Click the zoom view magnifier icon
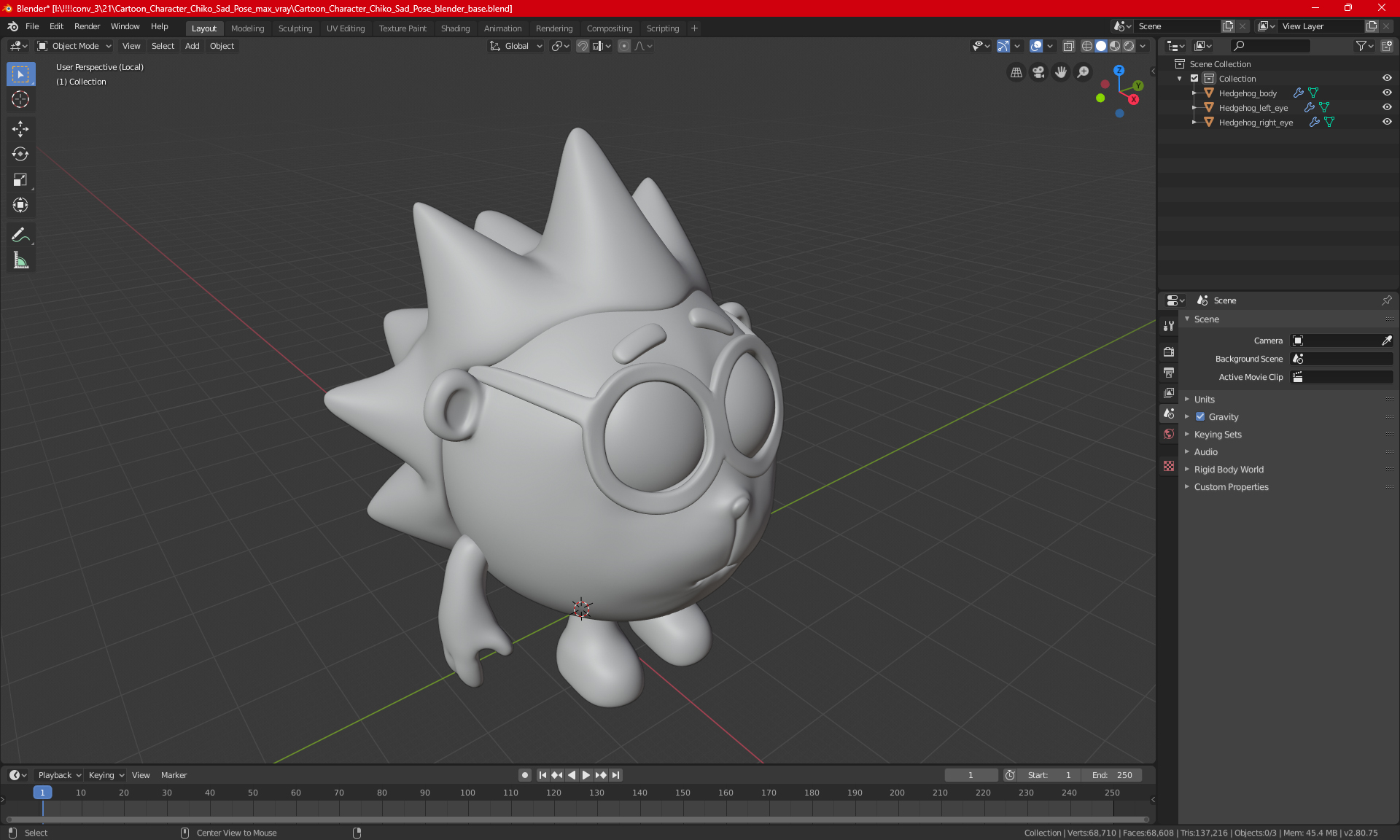The width and height of the screenshot is (1400, 840). [1084, 72]
